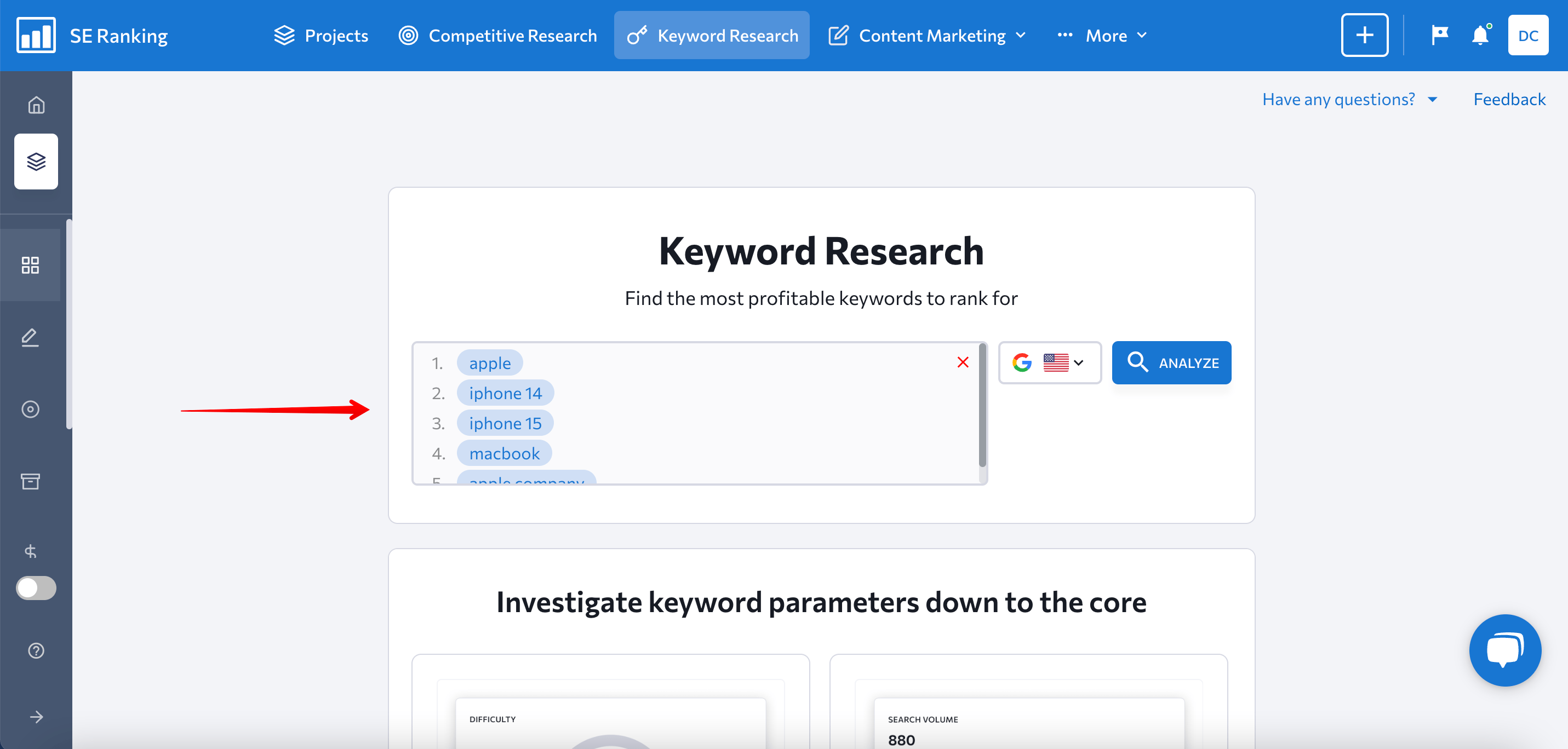Expand the search engine region dropdown
This screenshot has width=1568, height=749.
pos(1049,362)
